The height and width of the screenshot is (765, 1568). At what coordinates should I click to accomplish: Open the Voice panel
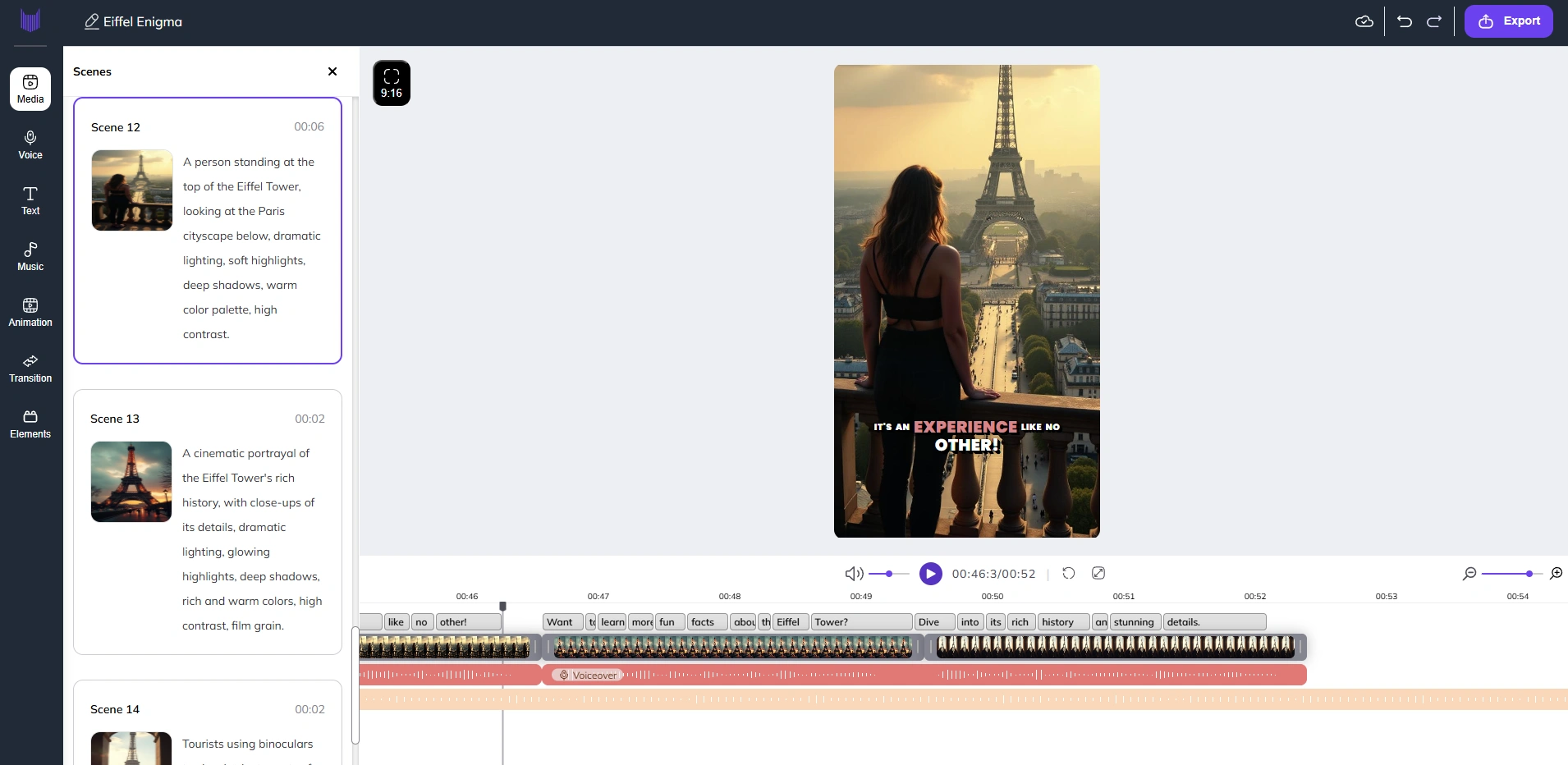coord(30,144)
